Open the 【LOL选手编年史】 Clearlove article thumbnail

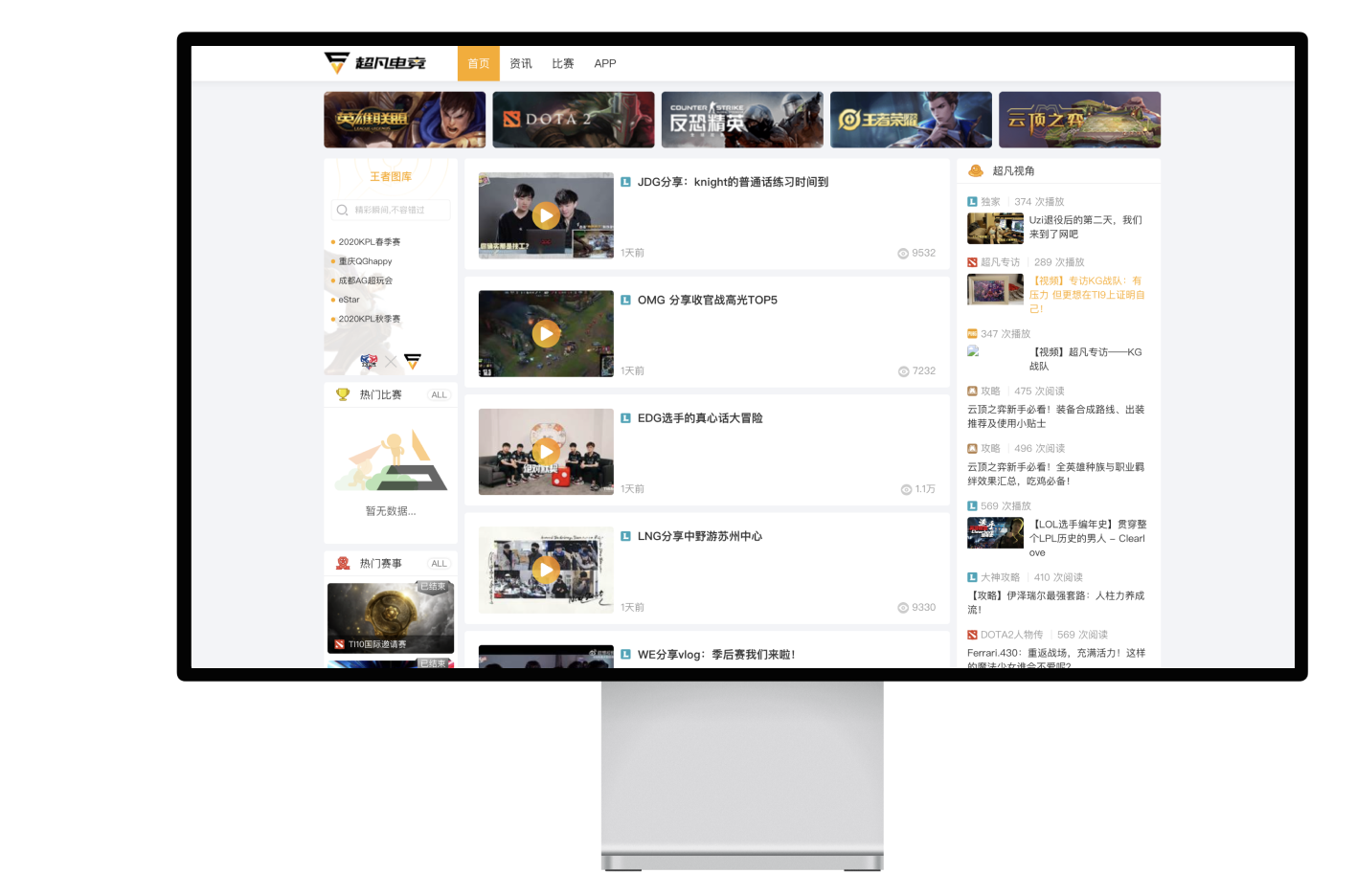click(995, 532)
